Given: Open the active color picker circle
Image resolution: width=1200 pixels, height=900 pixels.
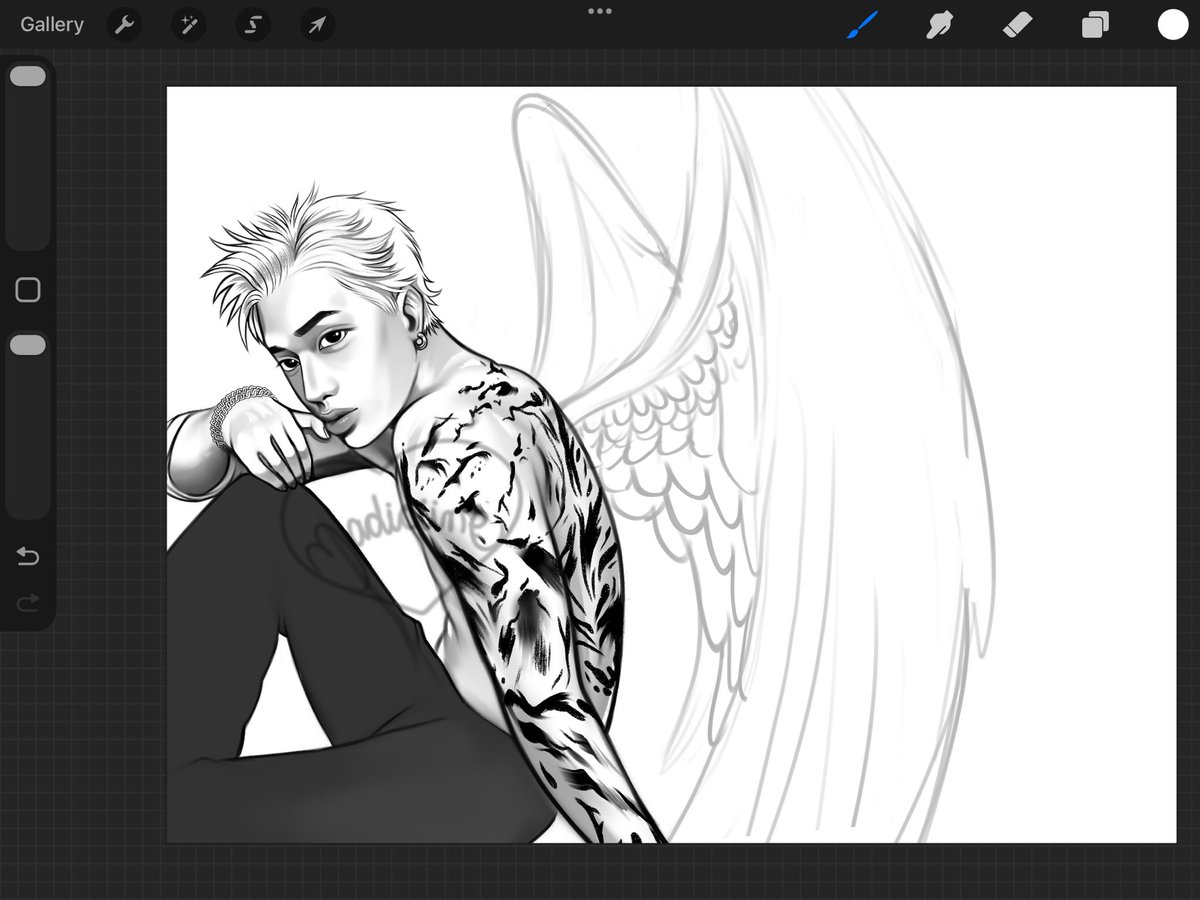Looking at the screenshot, I should (x=1172, y=25).
